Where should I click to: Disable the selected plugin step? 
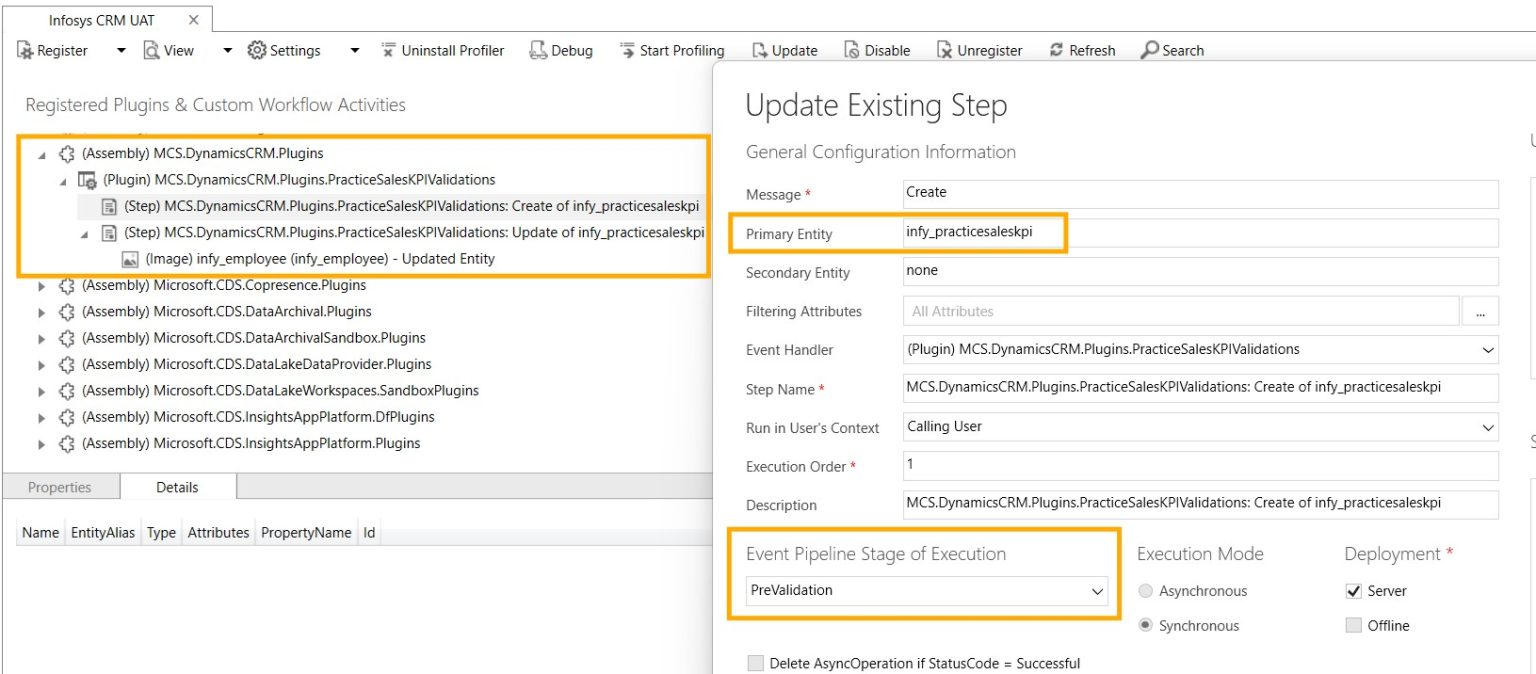(878, 50)
